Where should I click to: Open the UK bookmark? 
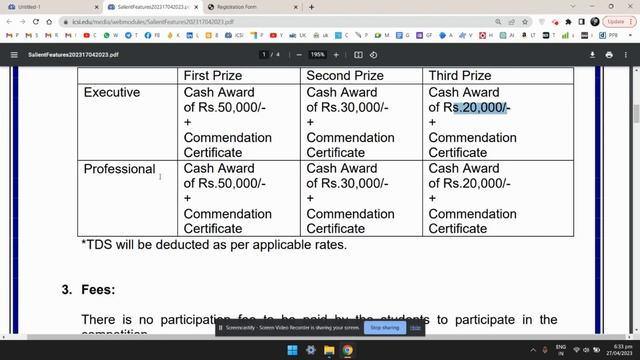pos(298,36)
